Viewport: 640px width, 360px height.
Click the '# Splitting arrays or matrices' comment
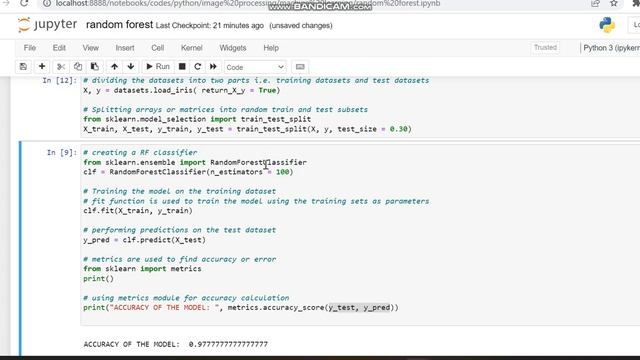tap(225, 109)
